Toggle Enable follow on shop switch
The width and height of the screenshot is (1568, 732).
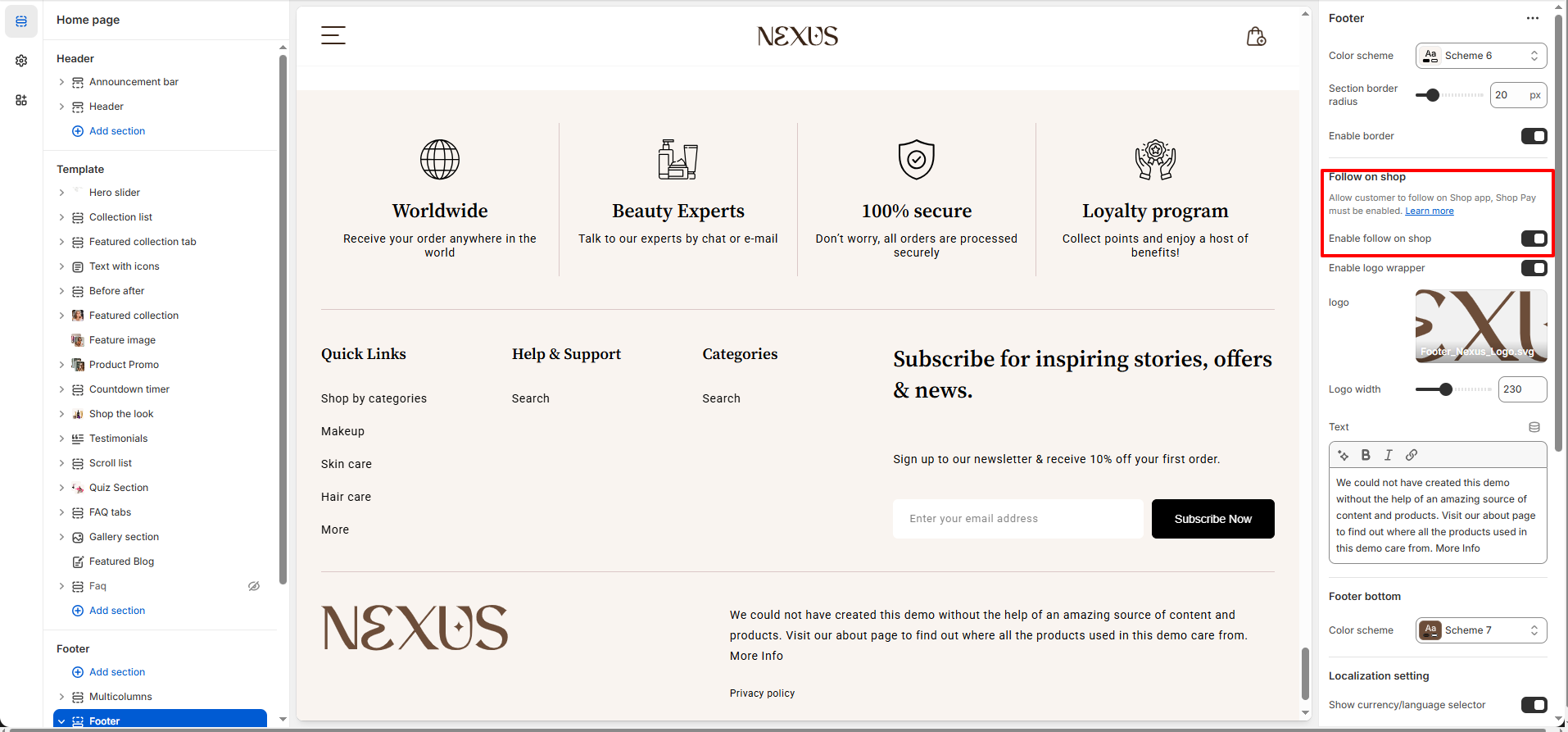pos(1534,239)
